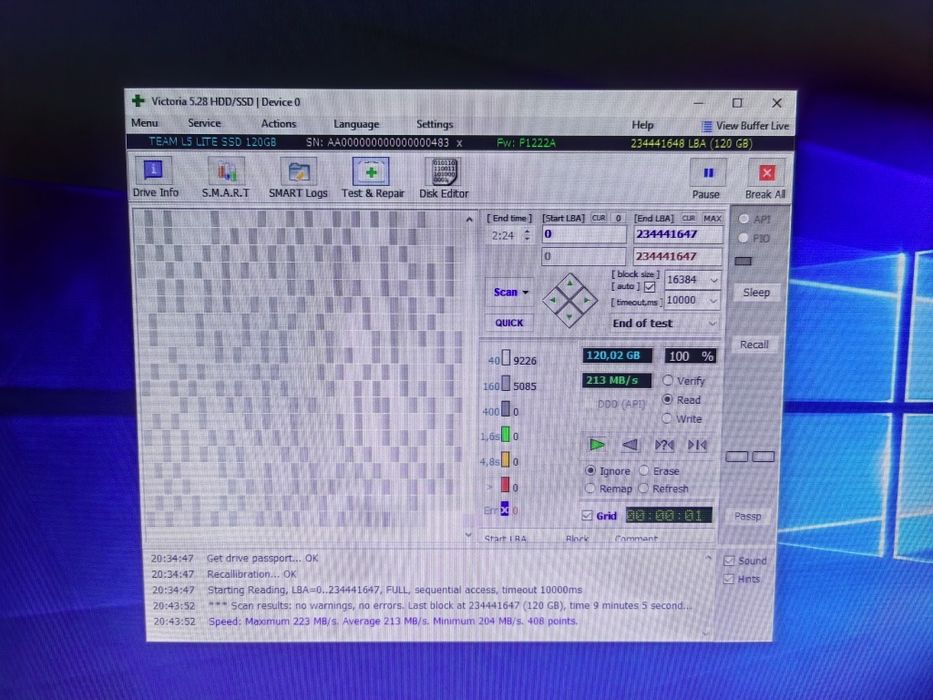Viewport: 933px width, 700px height.
Task: Click the log scrollbar down arrow
Action: (x=706, y=633)
